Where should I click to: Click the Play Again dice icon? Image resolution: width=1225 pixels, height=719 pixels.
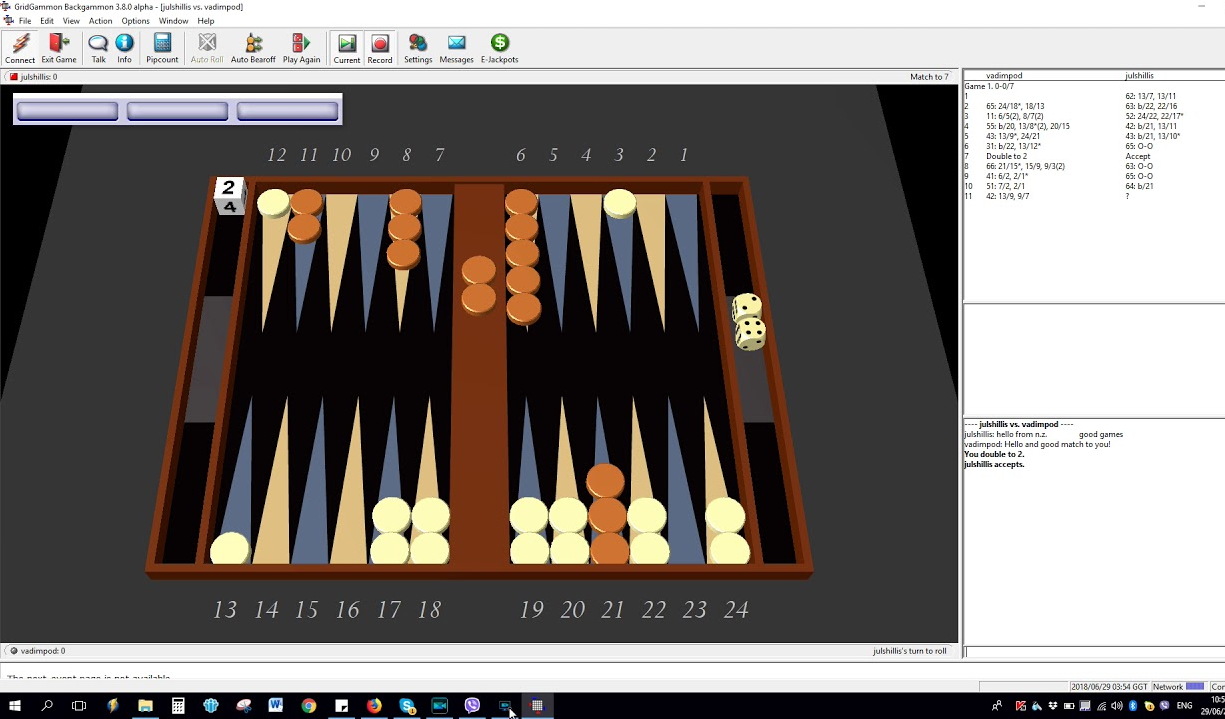click(301, 46)
